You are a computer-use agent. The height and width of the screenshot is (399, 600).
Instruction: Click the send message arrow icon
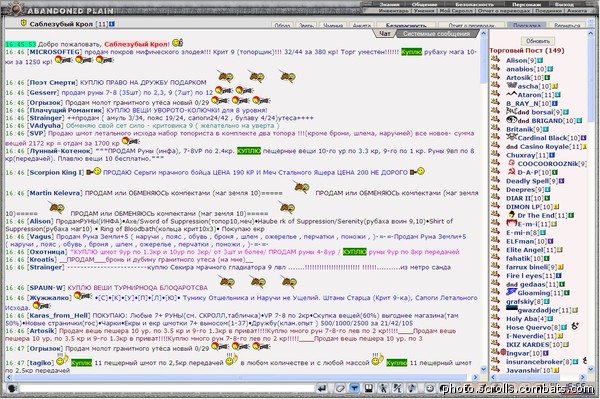322,389
